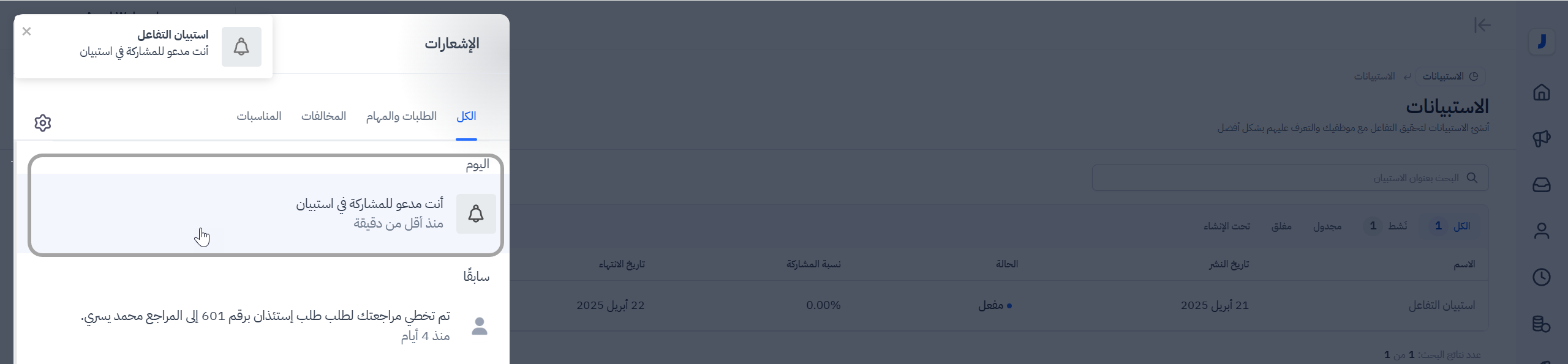Open the استبيان التفاعل survey row

(1442, 305)
